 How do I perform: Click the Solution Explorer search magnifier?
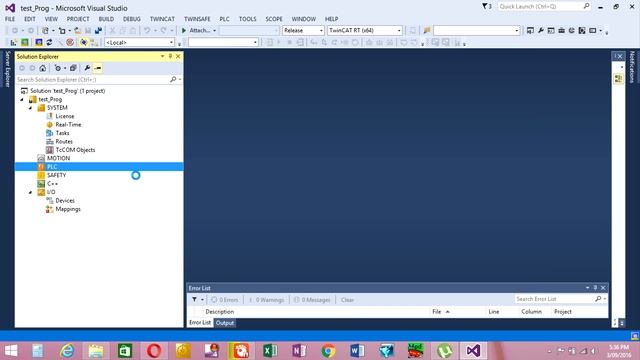point(173,80)
